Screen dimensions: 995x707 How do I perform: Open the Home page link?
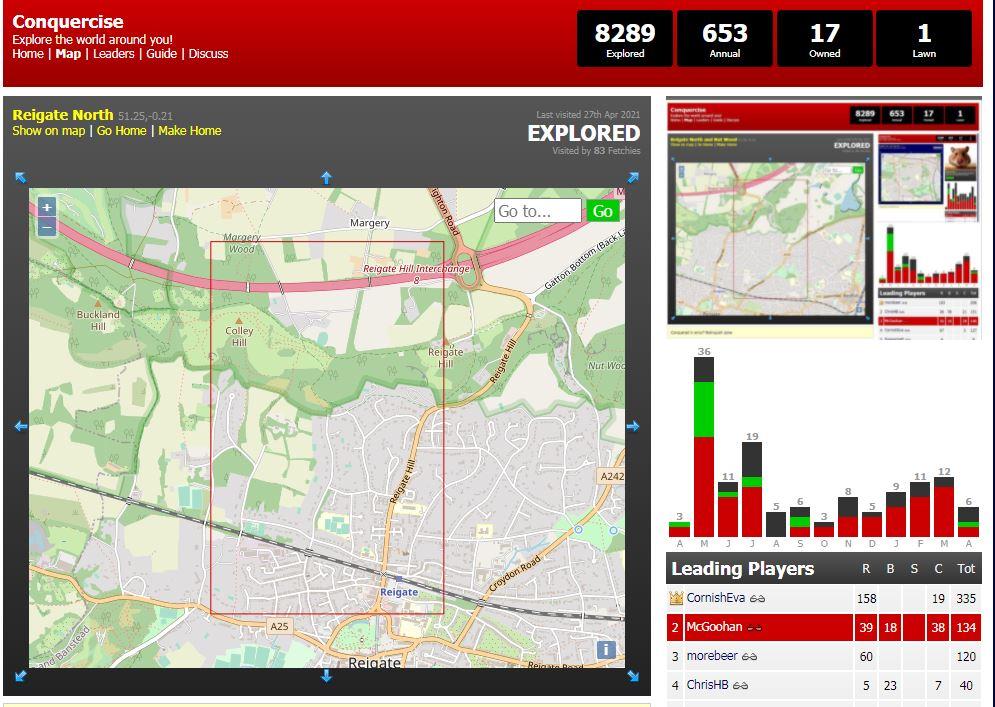click(28, 54)
